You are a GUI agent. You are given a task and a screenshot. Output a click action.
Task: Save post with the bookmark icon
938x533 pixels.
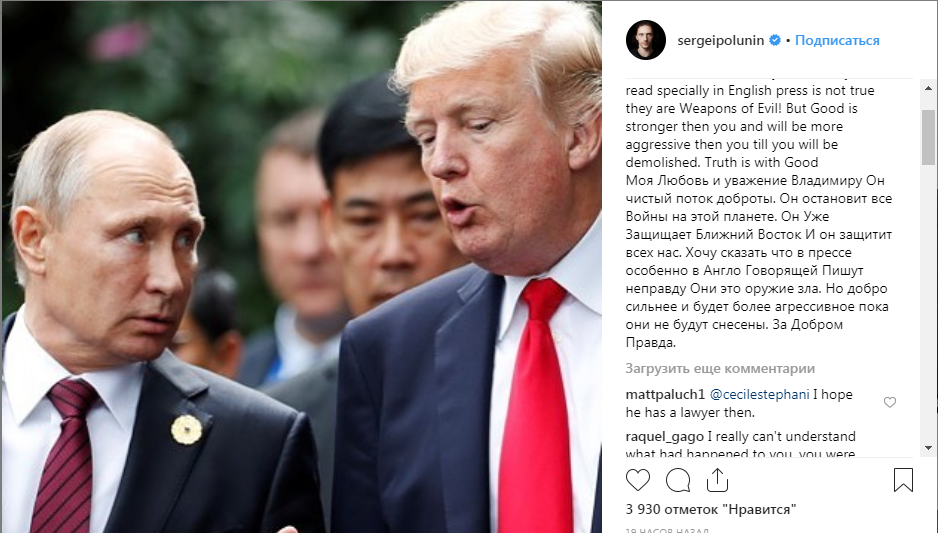coord(903,480)
